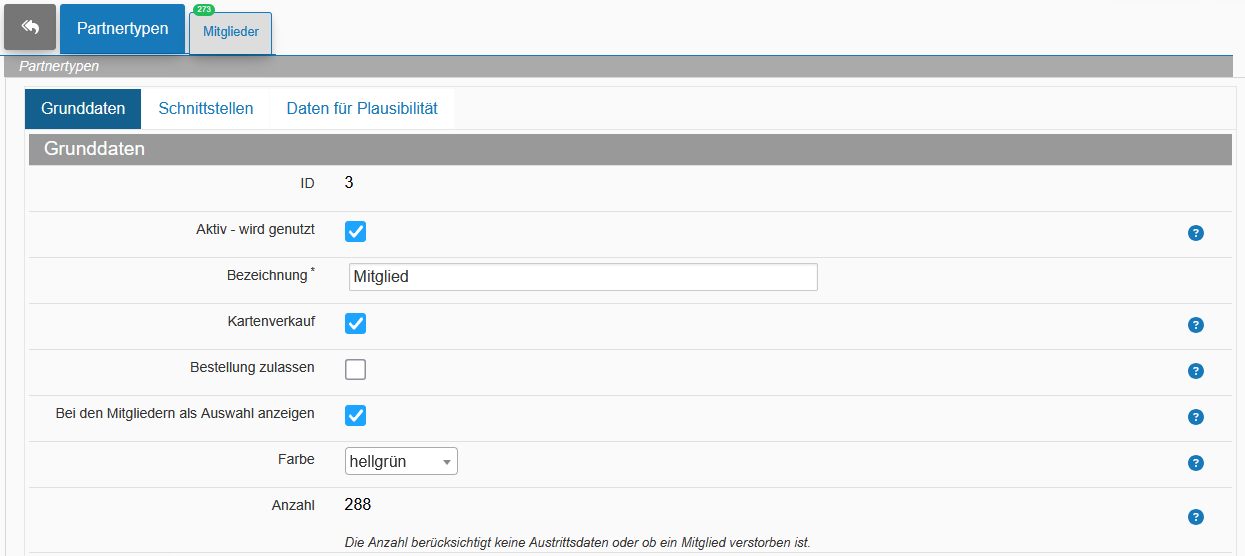This screenshot has height=556, width=1245.
Task: Show help for Mitgliedern als Auswahl anzeigen
Action: pos(1195,417)
